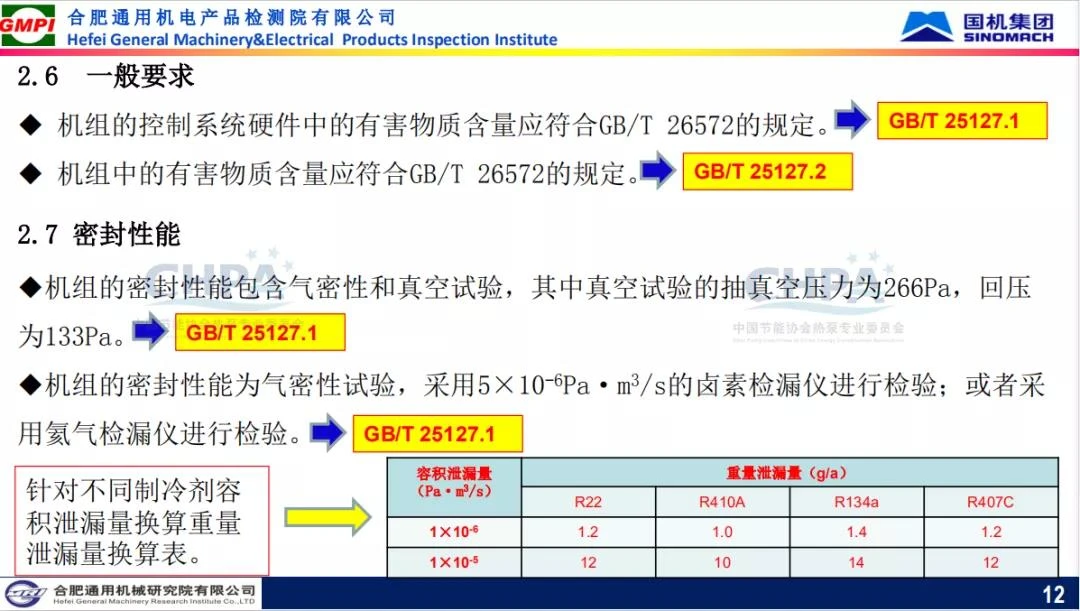The width and height of the screenshot is (1080, 611).
Task: Click the page number 12
Action: [1053, 595]
